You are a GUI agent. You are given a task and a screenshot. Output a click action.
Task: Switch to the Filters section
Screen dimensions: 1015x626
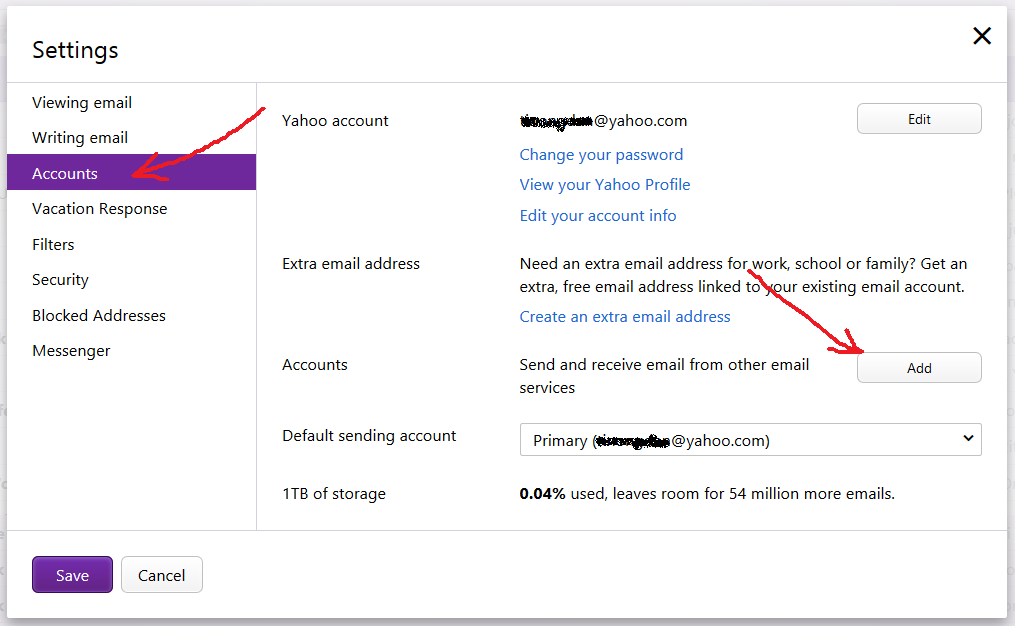pos(53,245)
